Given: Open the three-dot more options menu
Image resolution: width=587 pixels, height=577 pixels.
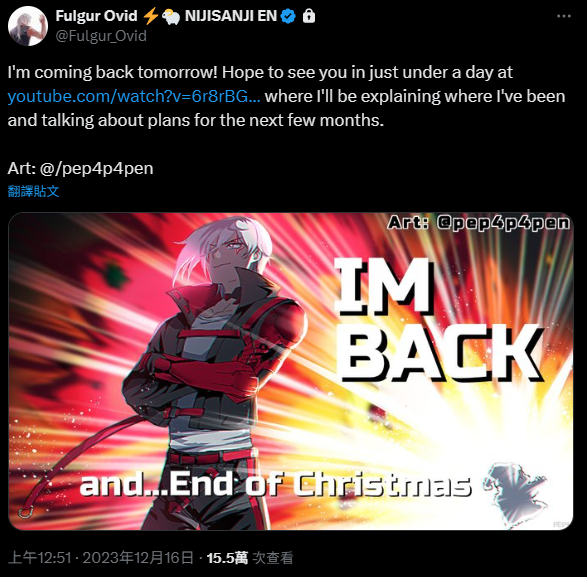Looking at the screenshot, I should [563, 16].
